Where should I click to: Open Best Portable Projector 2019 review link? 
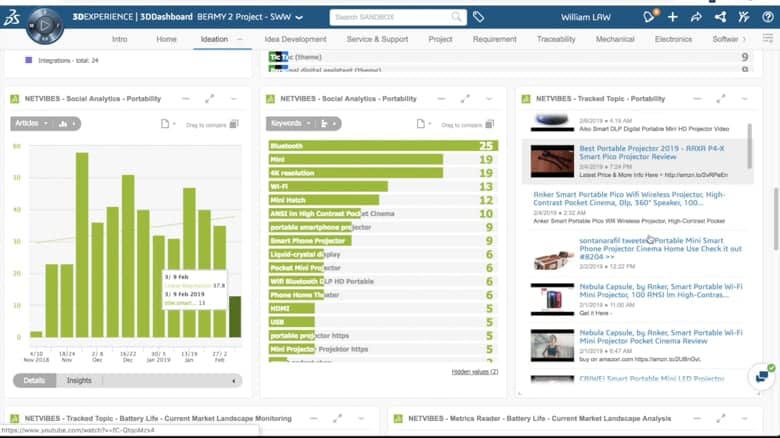click(x=652, y=152)
